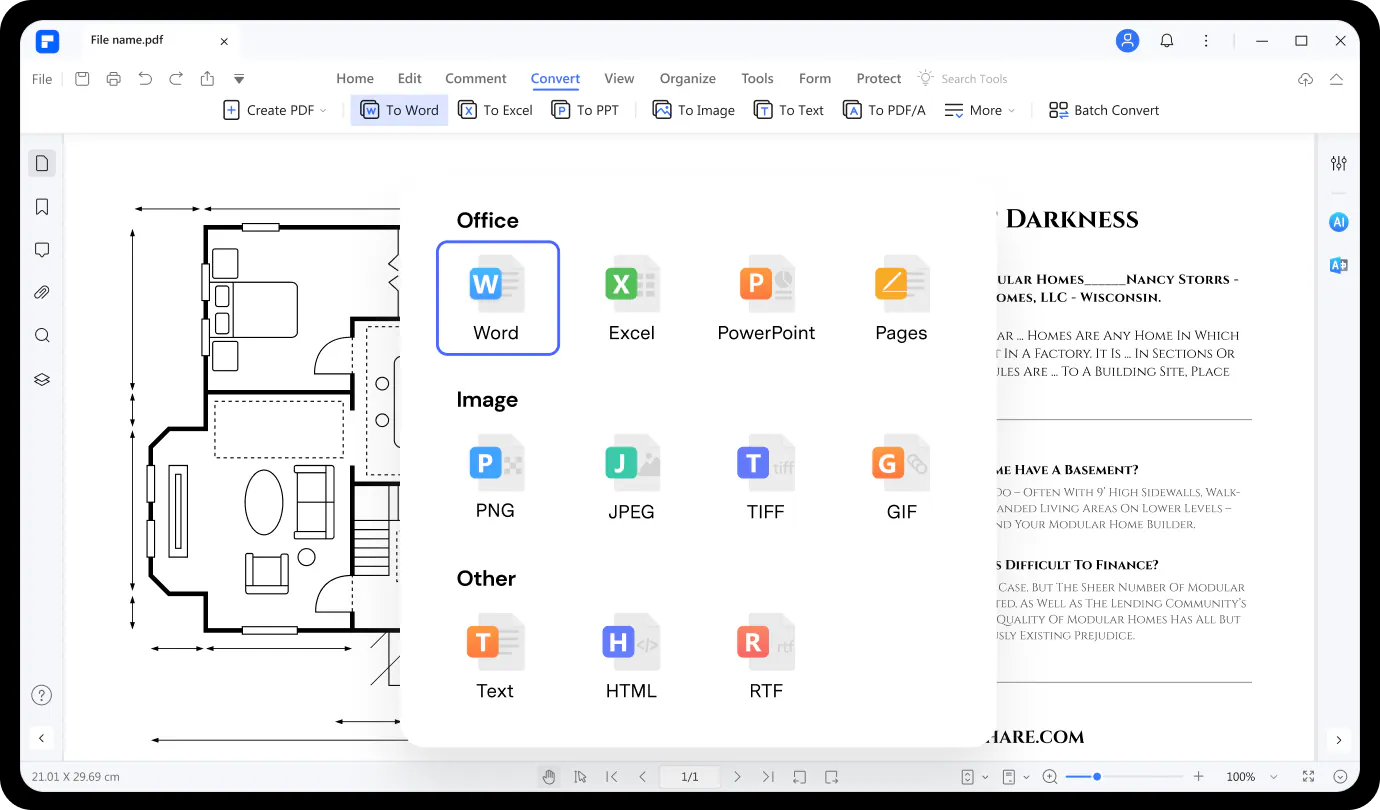Open the bookmarks panel in sidebar
This screenshot has height=810, width=1380.
point(42,207)
